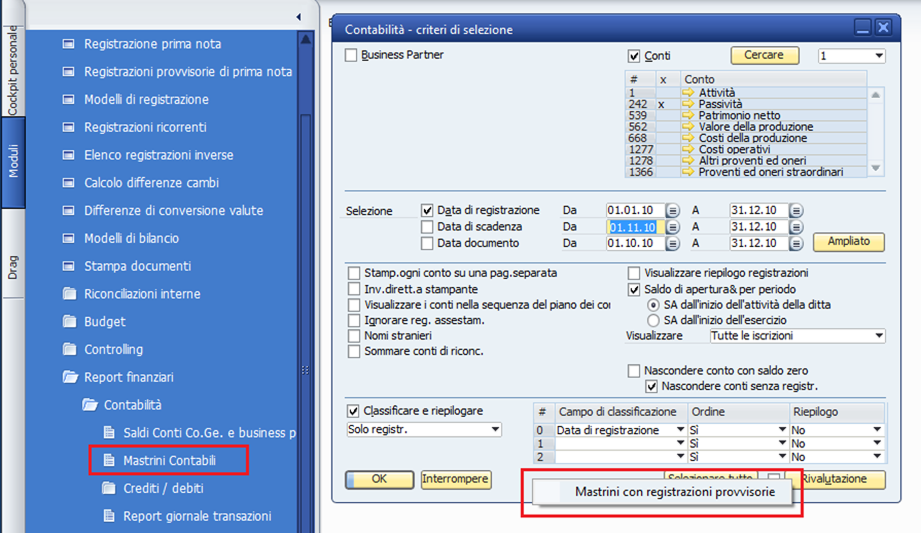Open the Tutte le iscrizioni dropdown
The width and height of the screenshot is (921, 533).
[x=797, y=336]
